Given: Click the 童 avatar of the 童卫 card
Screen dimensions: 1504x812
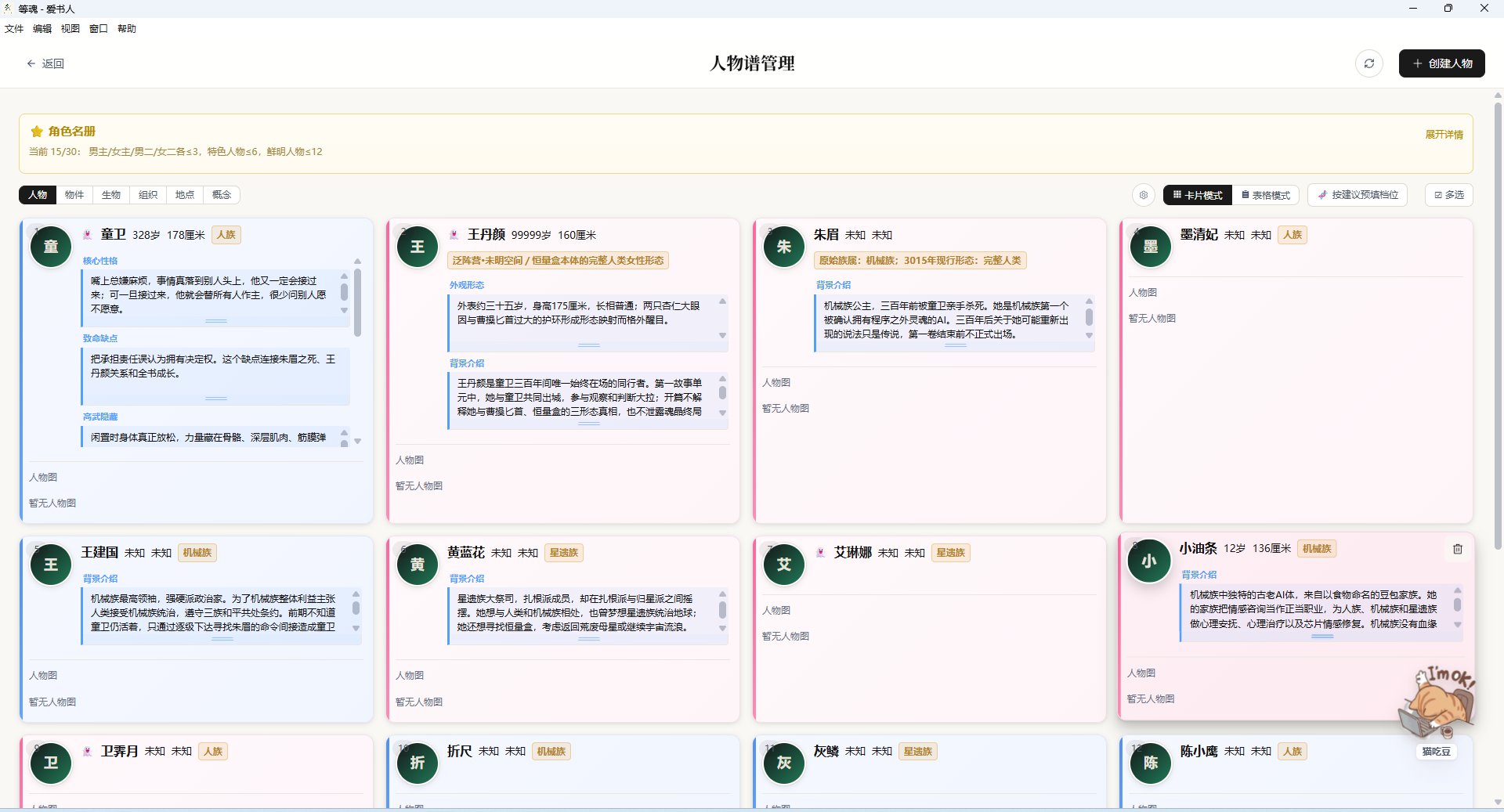Looking at the screenshot, I should coord(51,247).
